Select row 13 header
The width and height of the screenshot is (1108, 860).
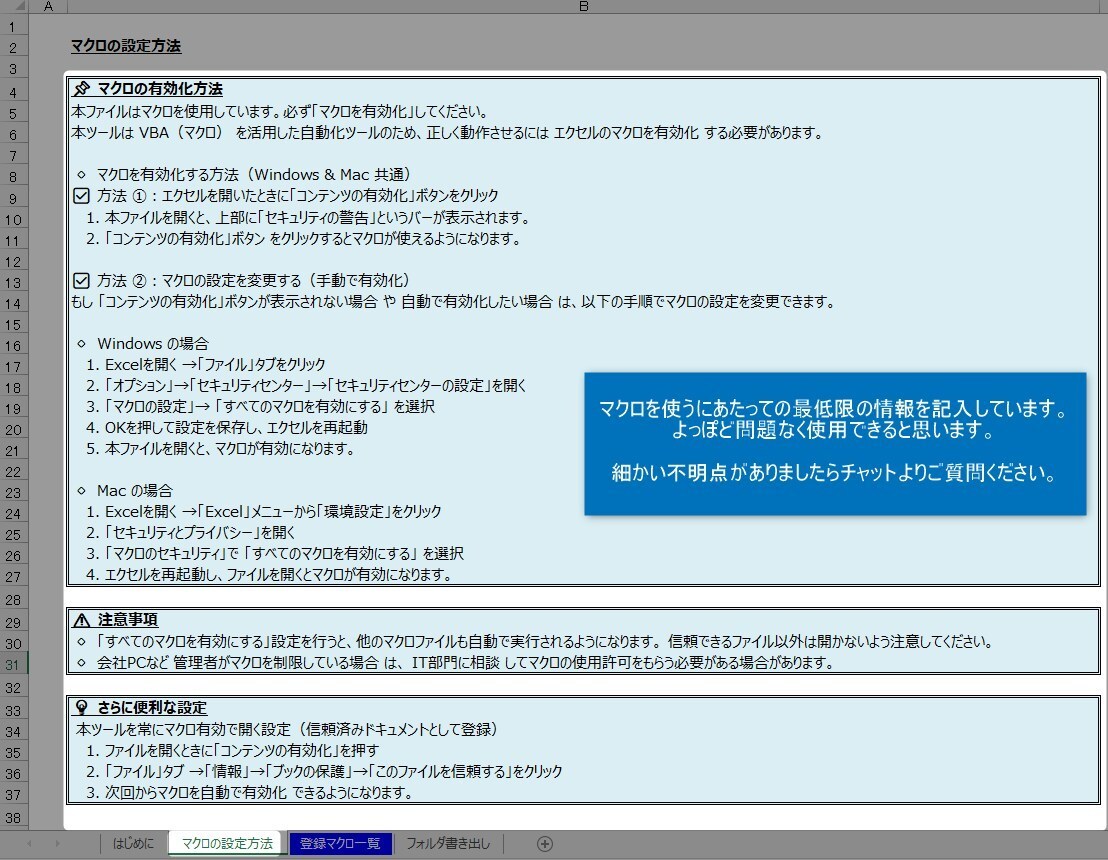coord(13,283)
